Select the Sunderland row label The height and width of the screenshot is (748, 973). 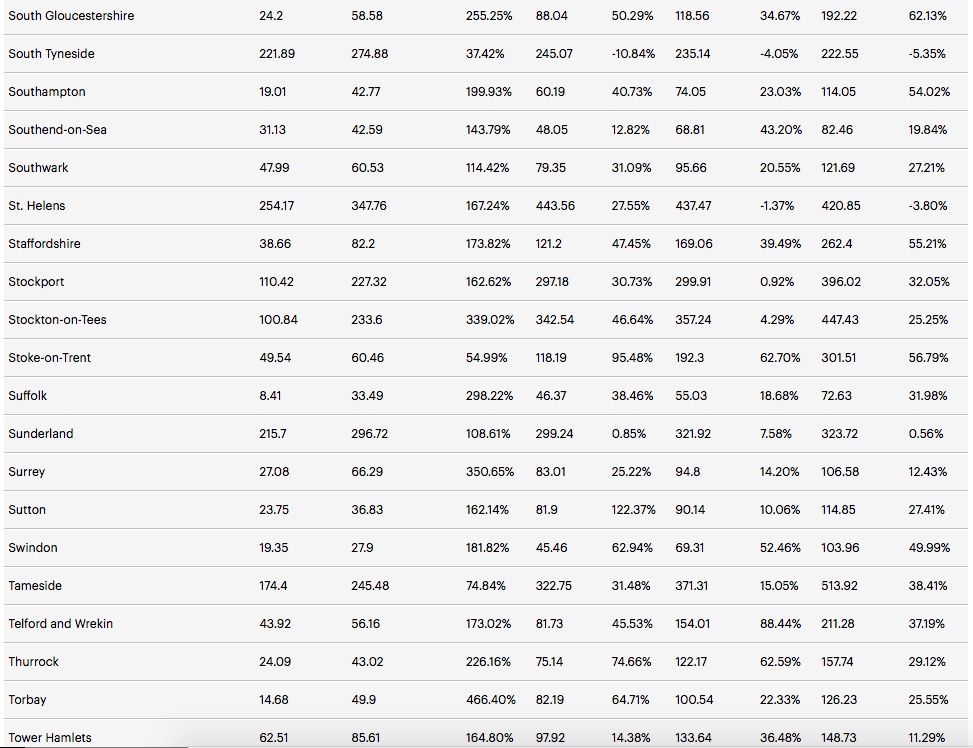[41, 434]
